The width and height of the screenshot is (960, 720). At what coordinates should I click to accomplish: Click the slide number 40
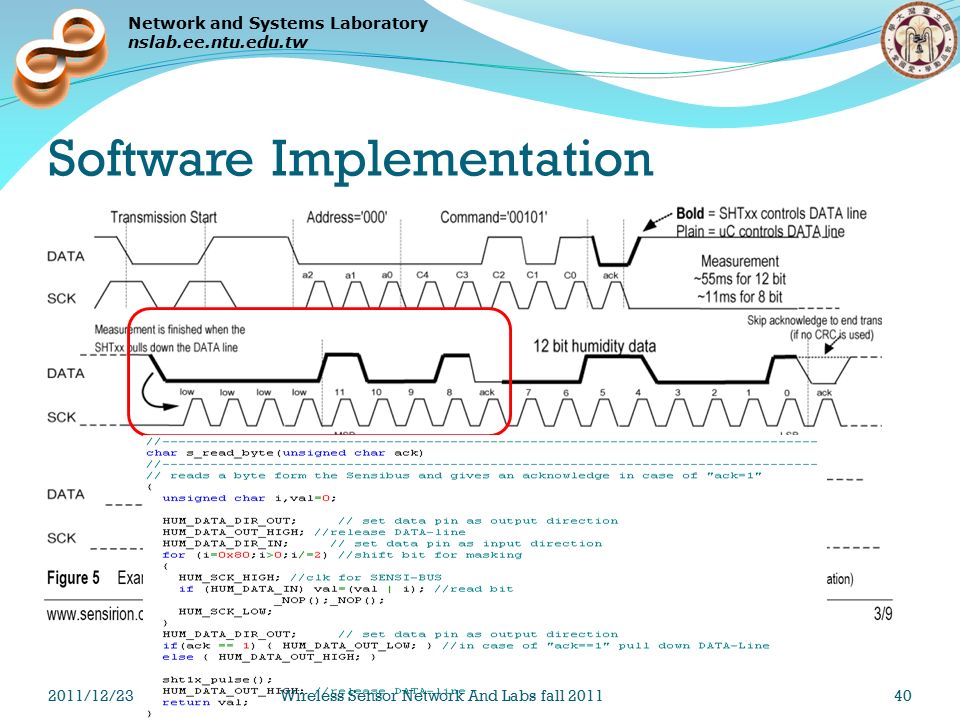(x=902, y=696)
